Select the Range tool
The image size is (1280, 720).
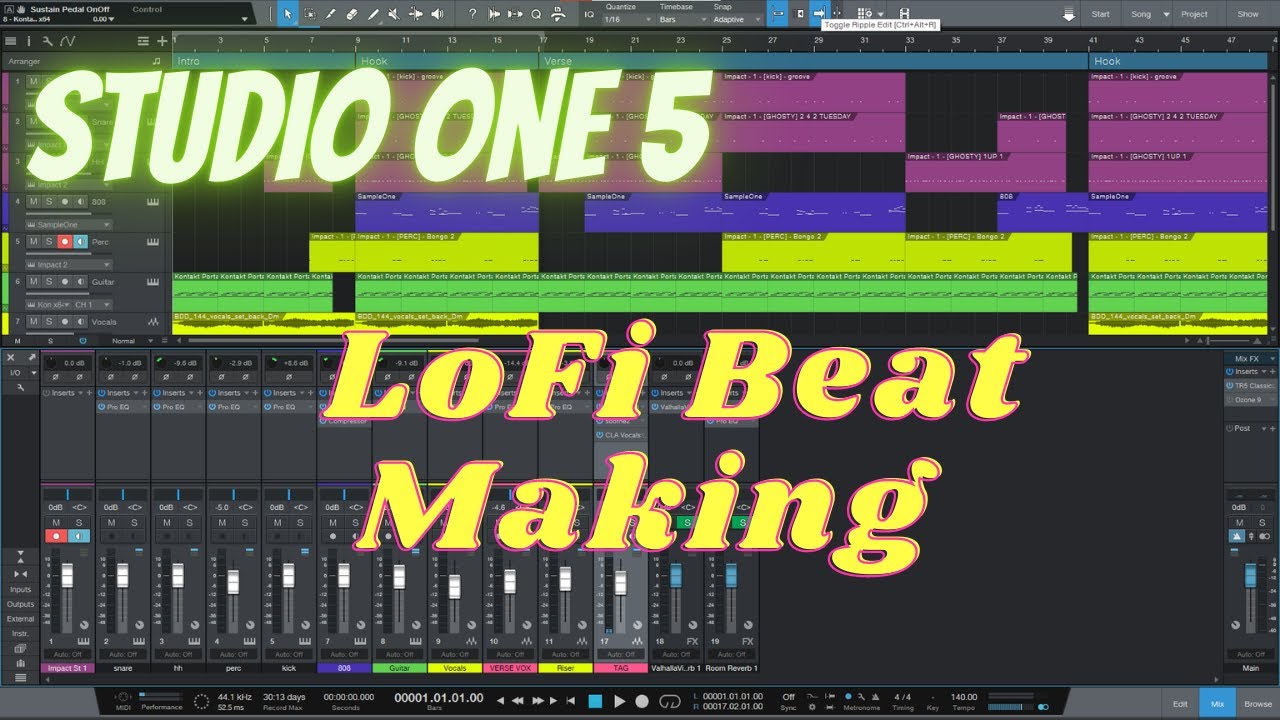point(309,14)
